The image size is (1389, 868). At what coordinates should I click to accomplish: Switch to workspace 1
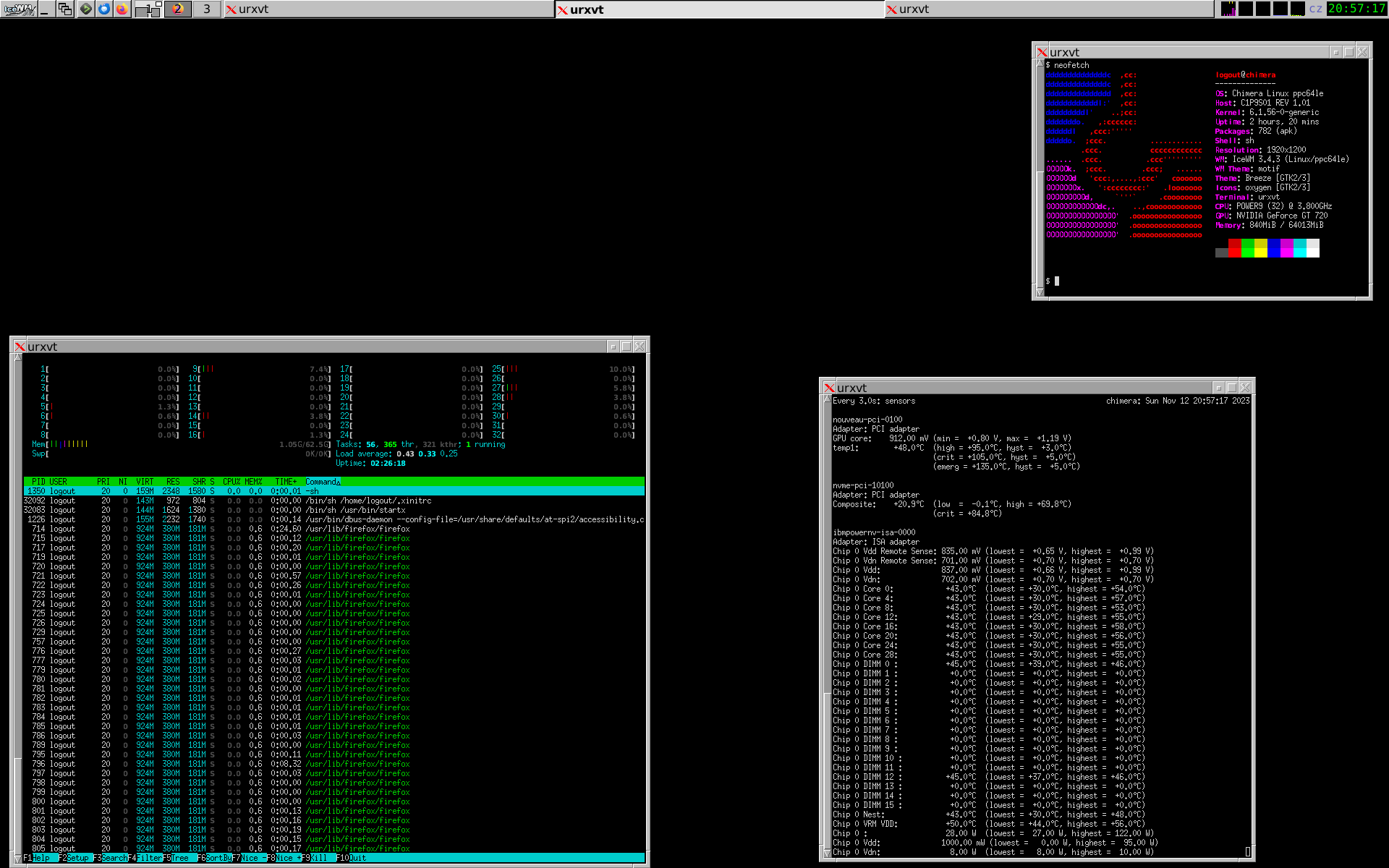[148, 9]
